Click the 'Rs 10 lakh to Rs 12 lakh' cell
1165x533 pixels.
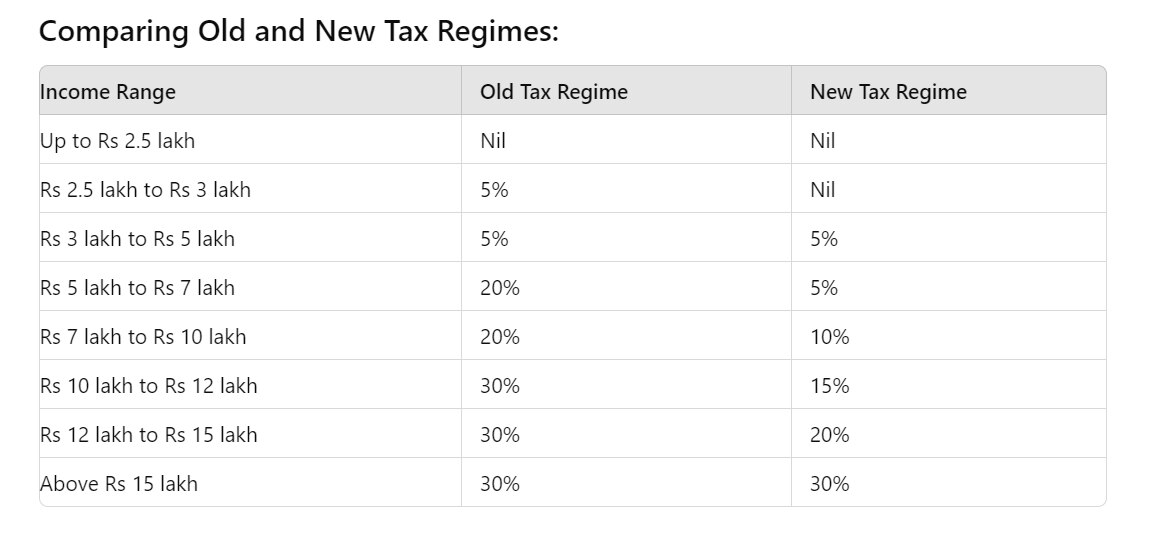pyautogui.click(x=149, y=386)
